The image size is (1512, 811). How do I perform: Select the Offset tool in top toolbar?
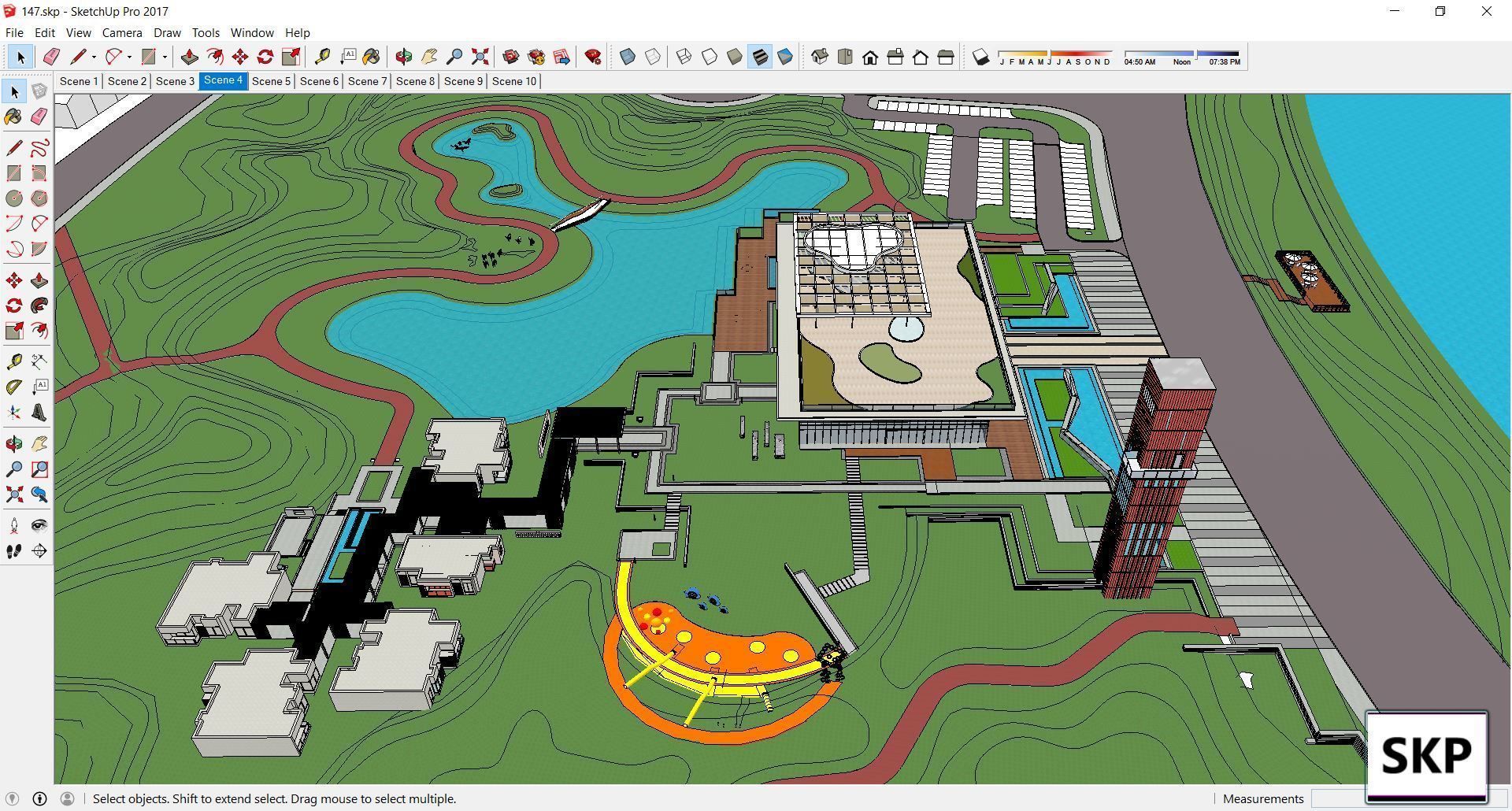[215, 57]
